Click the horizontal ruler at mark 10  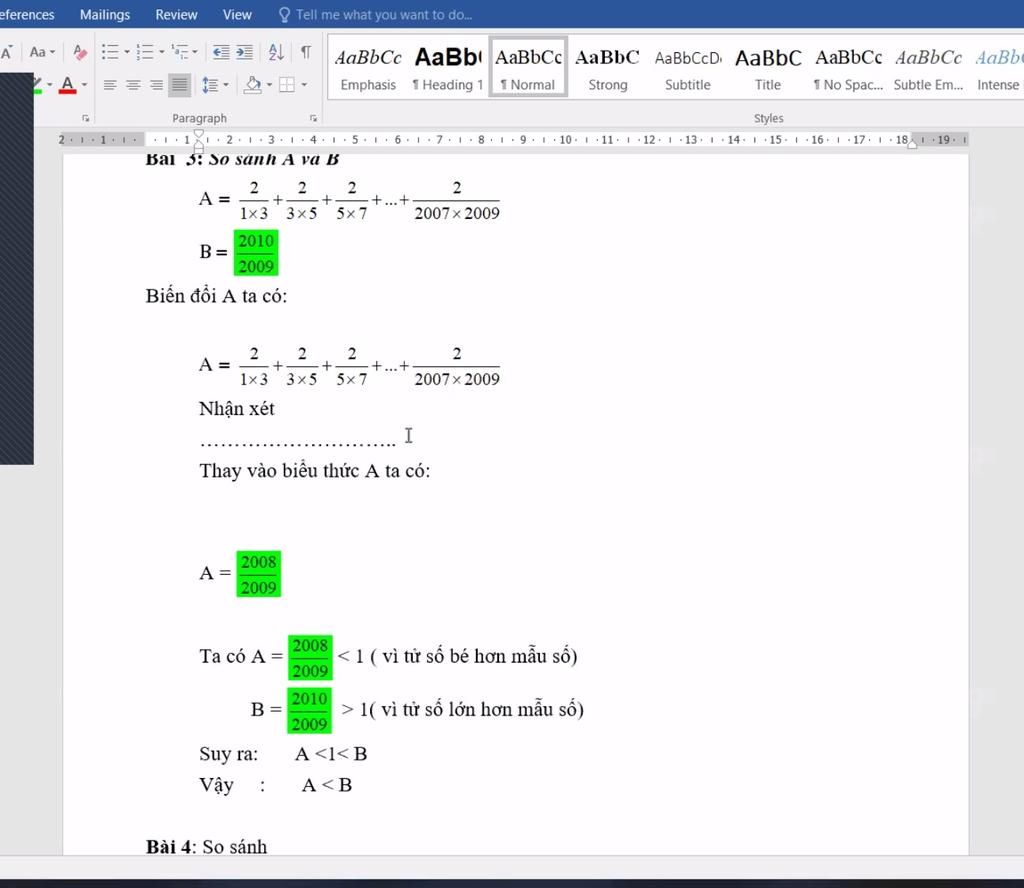(566, 140)
